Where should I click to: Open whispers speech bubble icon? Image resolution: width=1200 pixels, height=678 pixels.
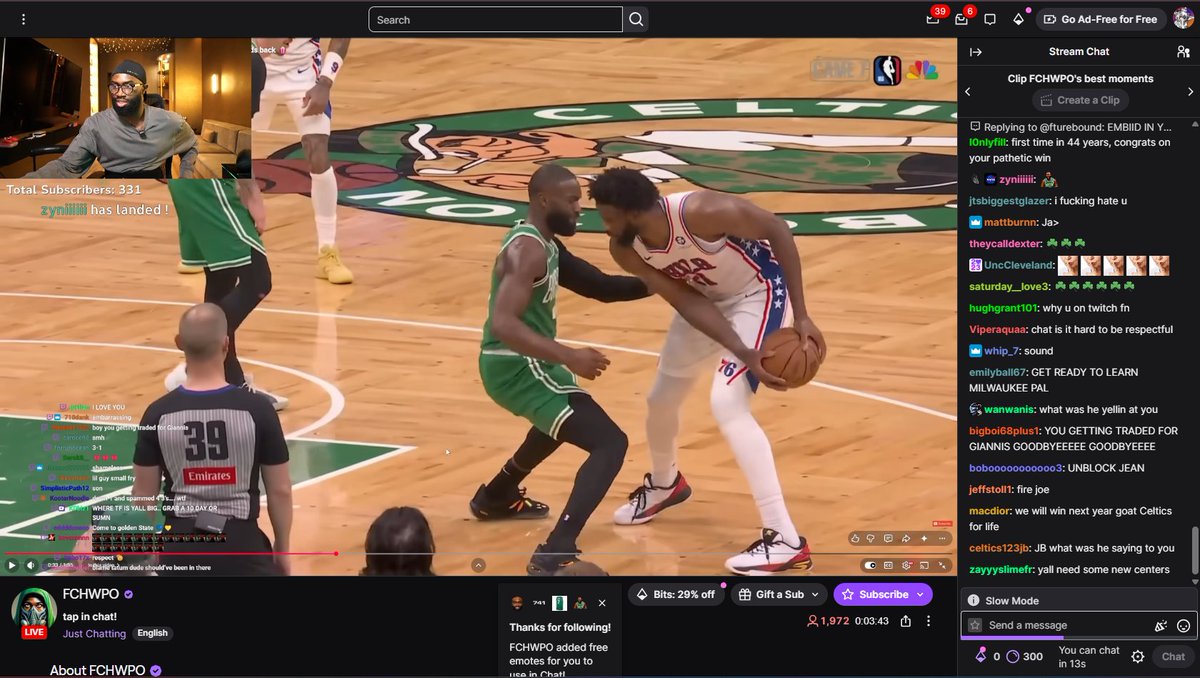[x=990, y=19]
